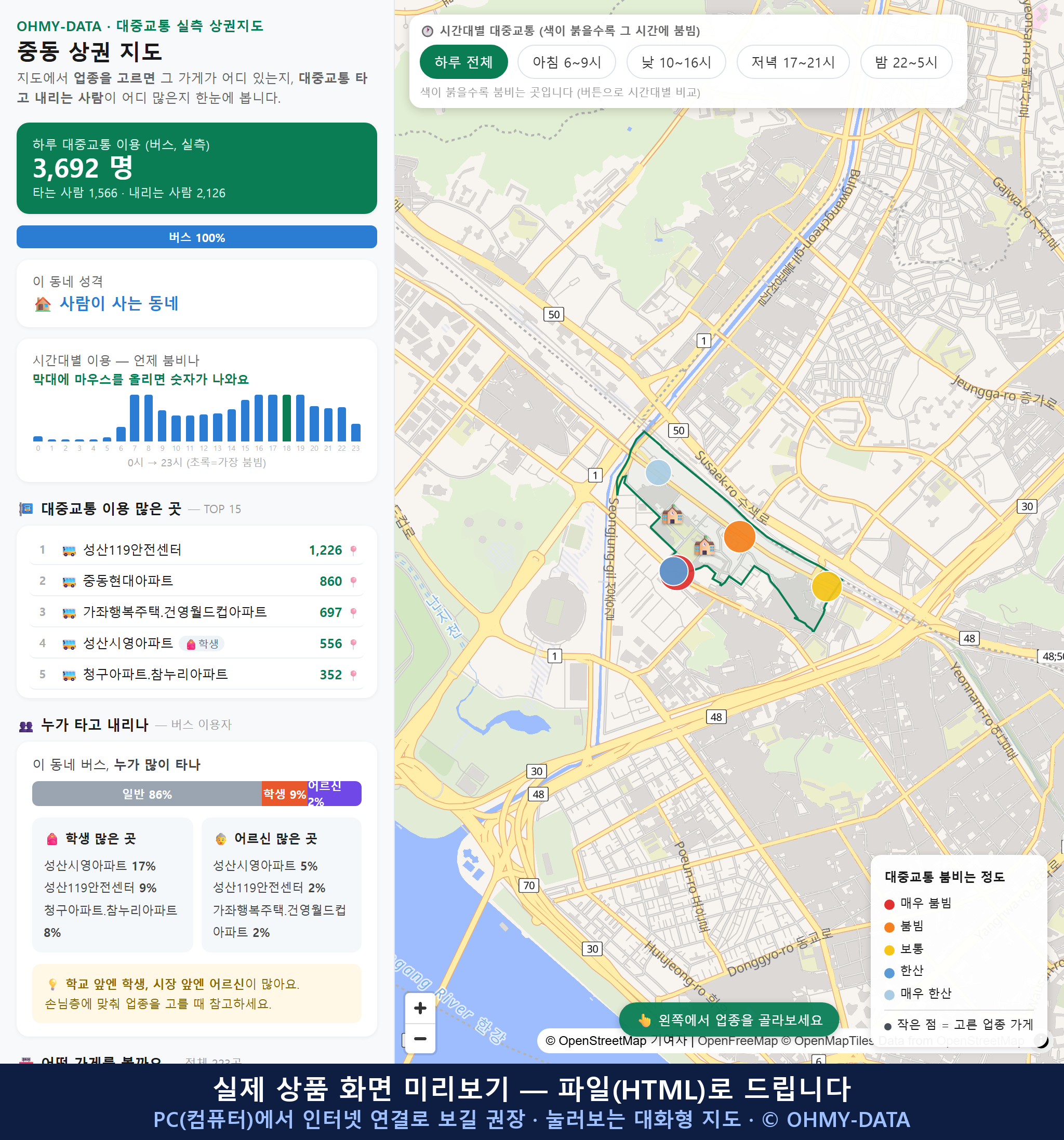Click the elderly face icon beside 어르신 많은 곳
Image resolution: width=1064 pixels, height=1140 pixels.
221,839
